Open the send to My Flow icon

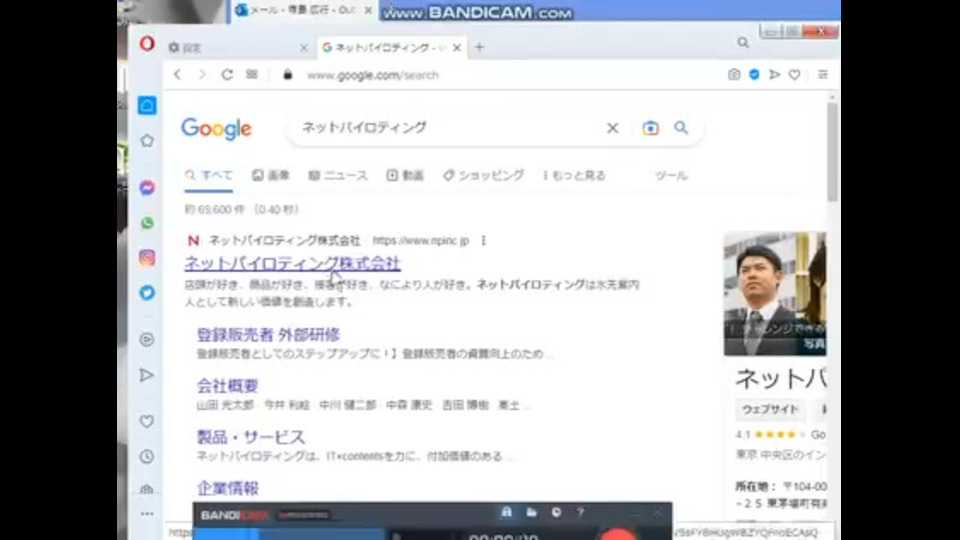pos(774,75)
